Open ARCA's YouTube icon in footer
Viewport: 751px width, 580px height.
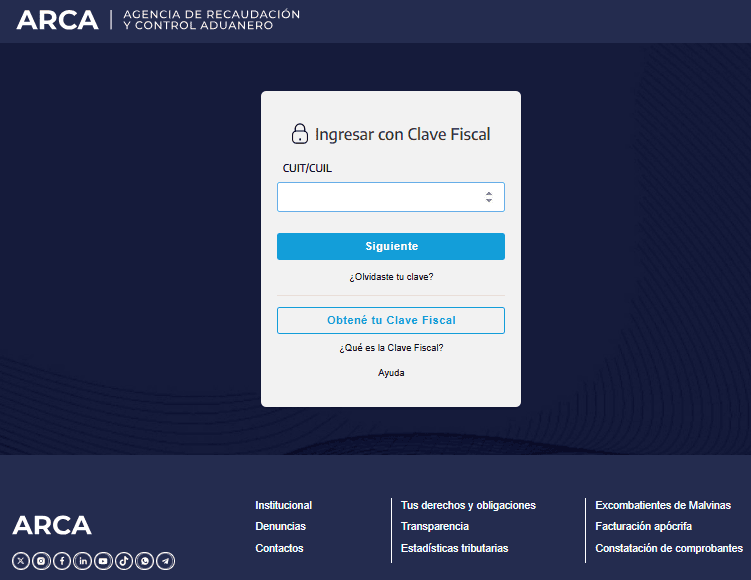[x=103, y=561]
